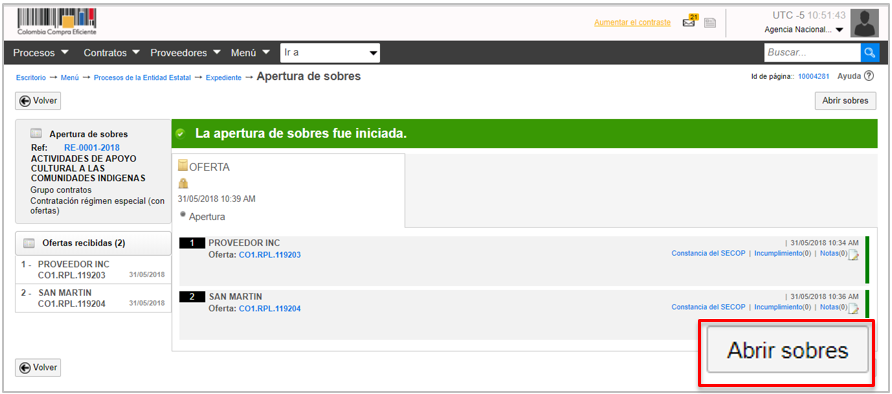Open Constancia del SECOP for SAN MARTIN

point(708,307)
